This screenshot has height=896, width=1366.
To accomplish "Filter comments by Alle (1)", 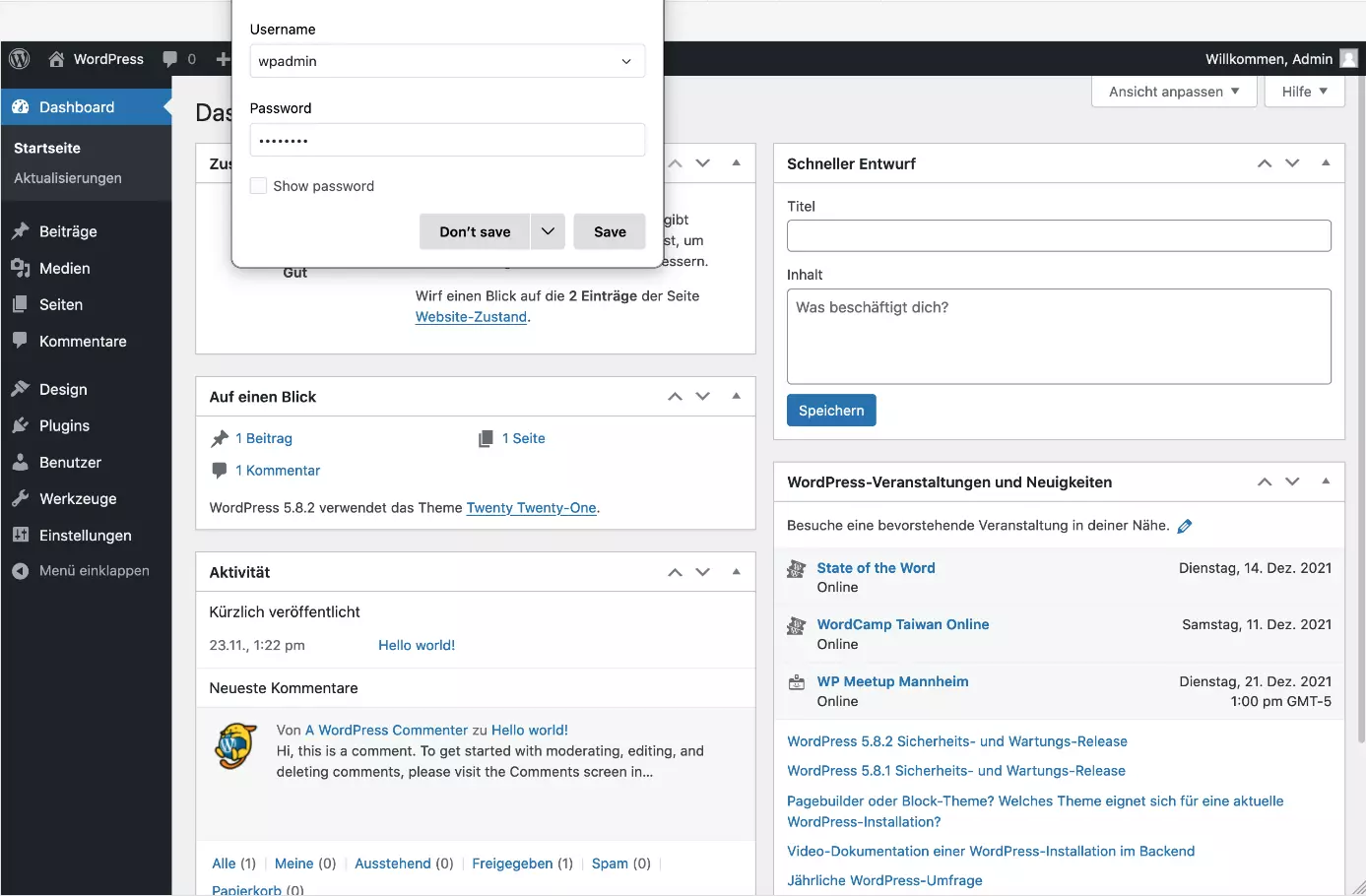I will pyautogui.click(x=233, y=864).
